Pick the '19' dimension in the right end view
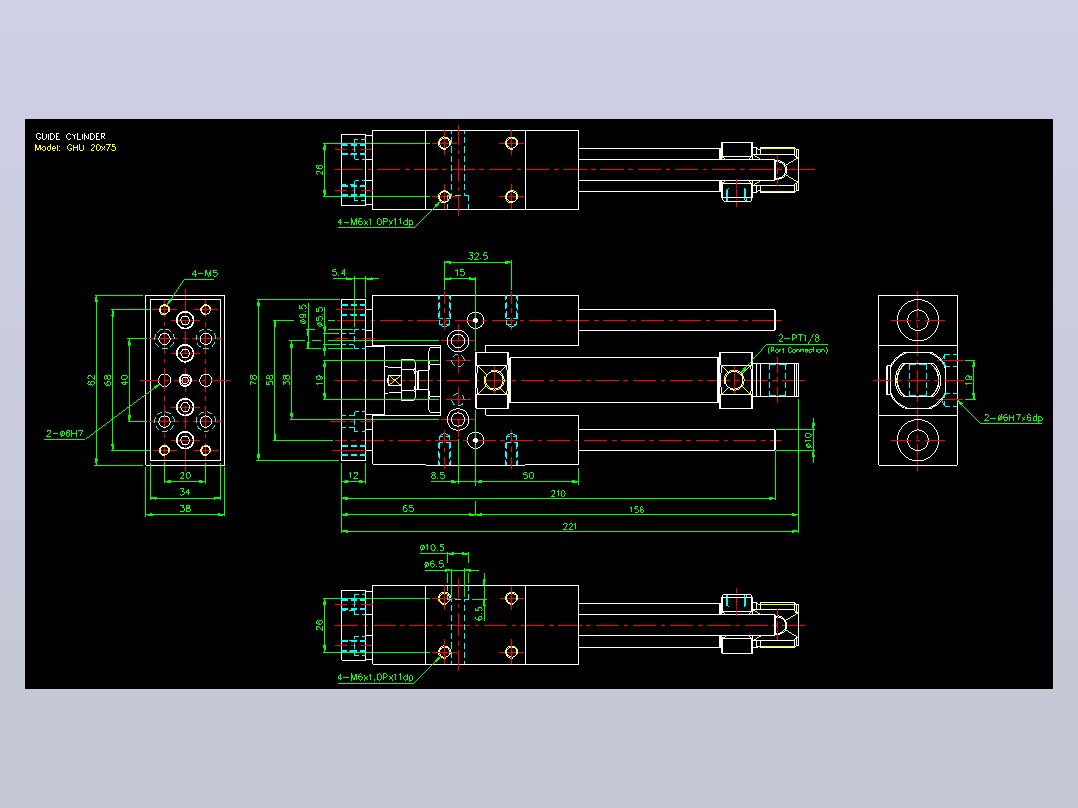The width and height of the screenshot is (1078, 808). 969,380
